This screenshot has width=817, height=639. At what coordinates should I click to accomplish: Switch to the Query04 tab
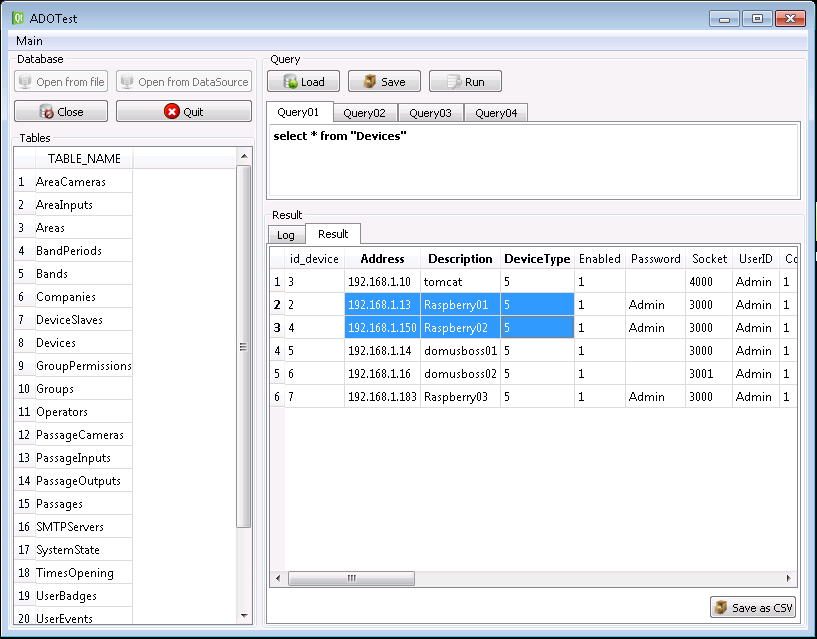[496, 113]
